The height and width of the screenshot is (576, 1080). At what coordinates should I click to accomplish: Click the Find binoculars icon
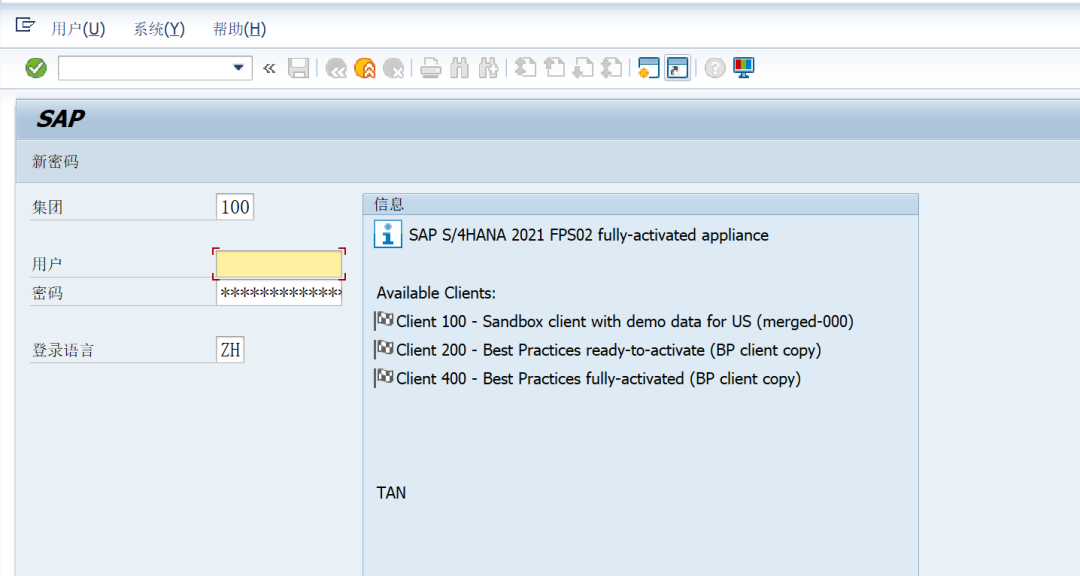pyautogui.click(x=459, y=68)
